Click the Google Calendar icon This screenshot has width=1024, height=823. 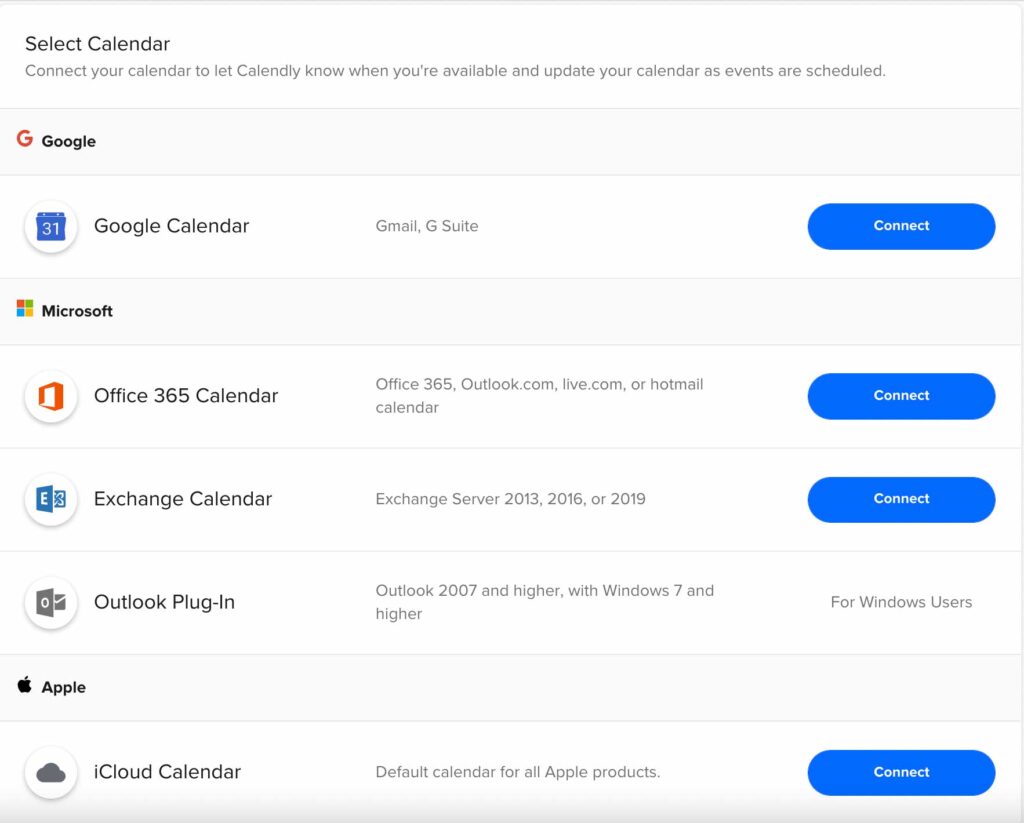[x=51, y=227]
